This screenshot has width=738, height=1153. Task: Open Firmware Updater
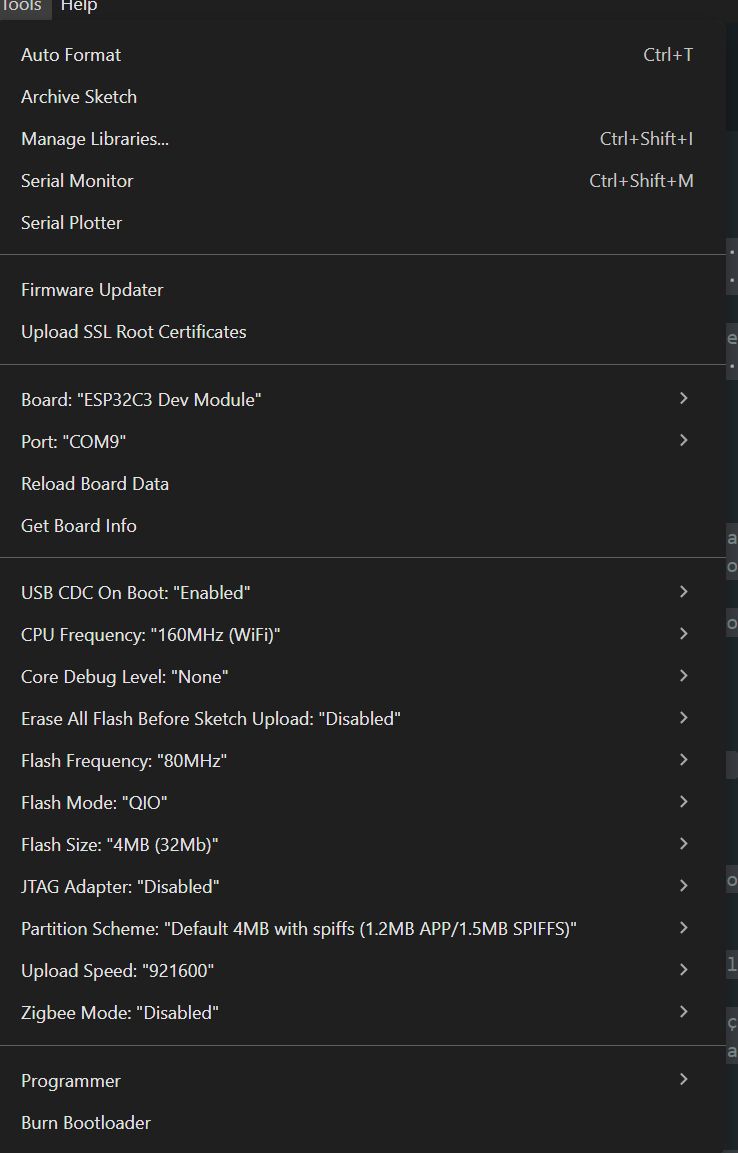pyautogui.click(x=92, y=290)
